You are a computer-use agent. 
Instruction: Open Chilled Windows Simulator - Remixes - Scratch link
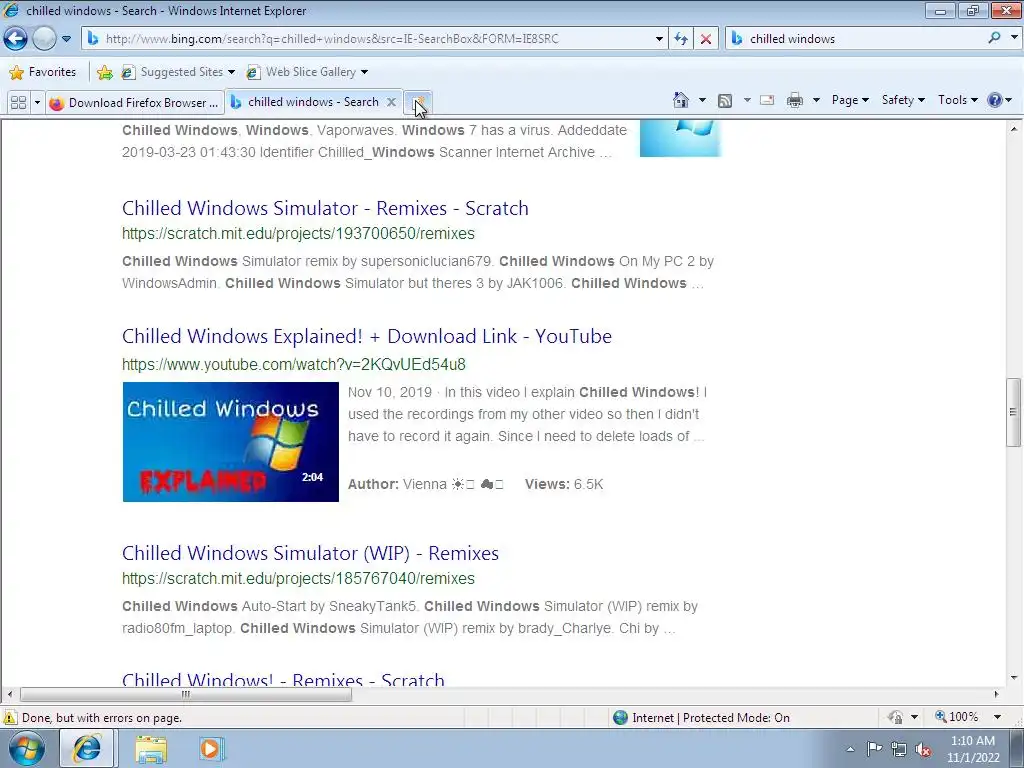pyautogui.click(x=325, y=208)
